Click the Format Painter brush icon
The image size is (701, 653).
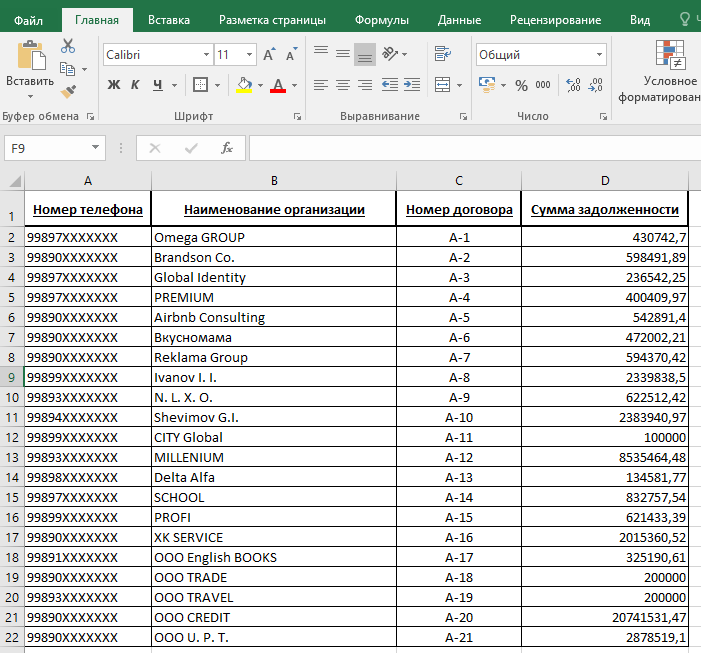(68, 92)
